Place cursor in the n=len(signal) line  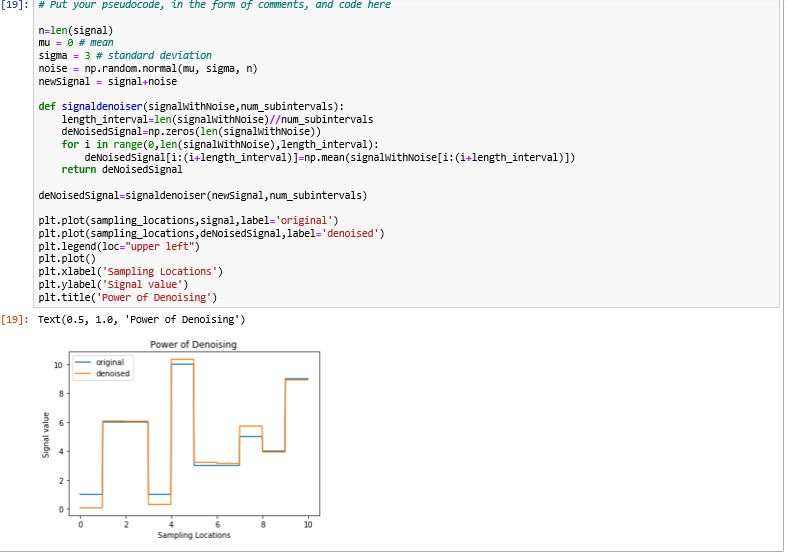coord(76,31)
